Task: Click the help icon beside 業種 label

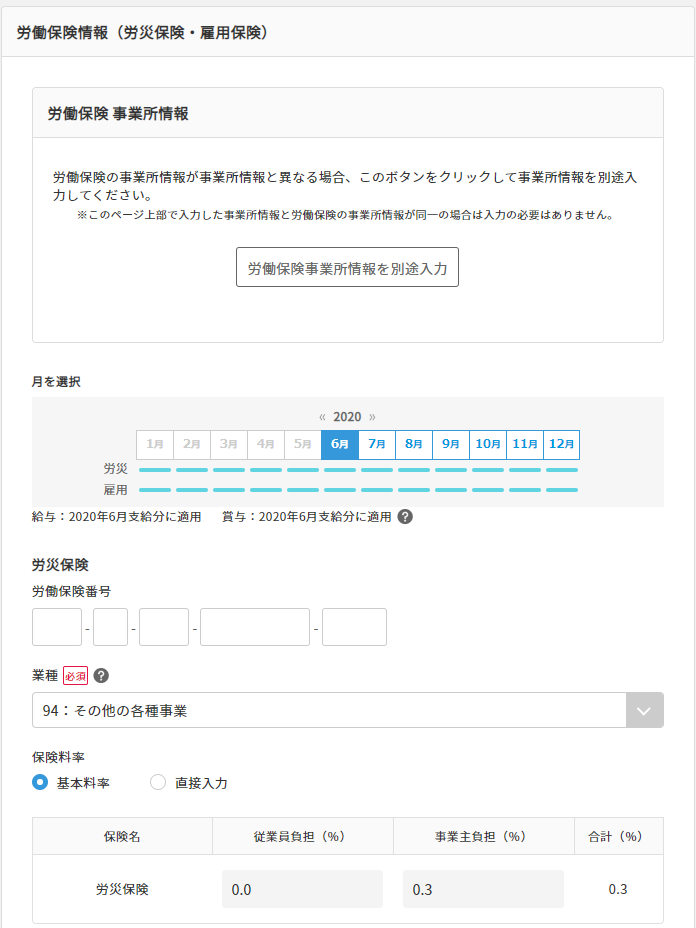Action: (101, 676)
